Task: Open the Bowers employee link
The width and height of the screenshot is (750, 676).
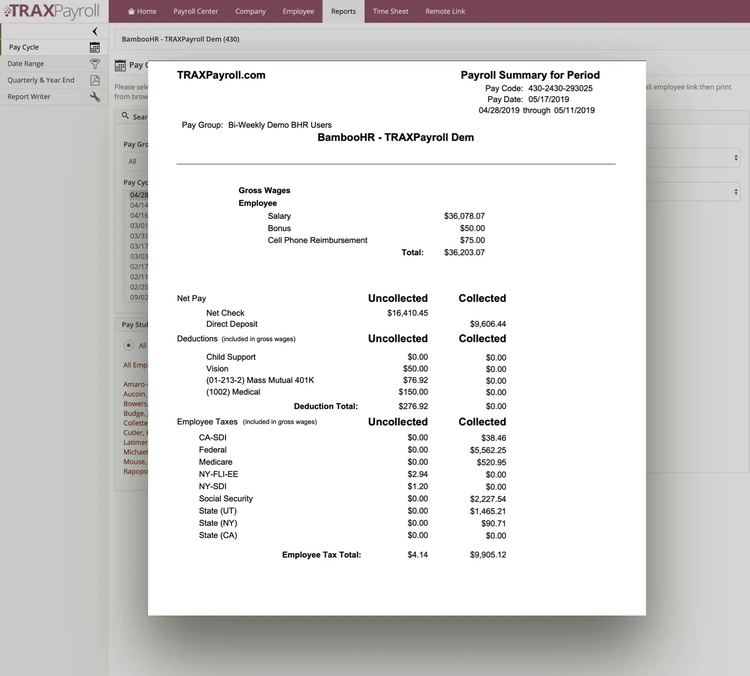Action: coord(135,403)
